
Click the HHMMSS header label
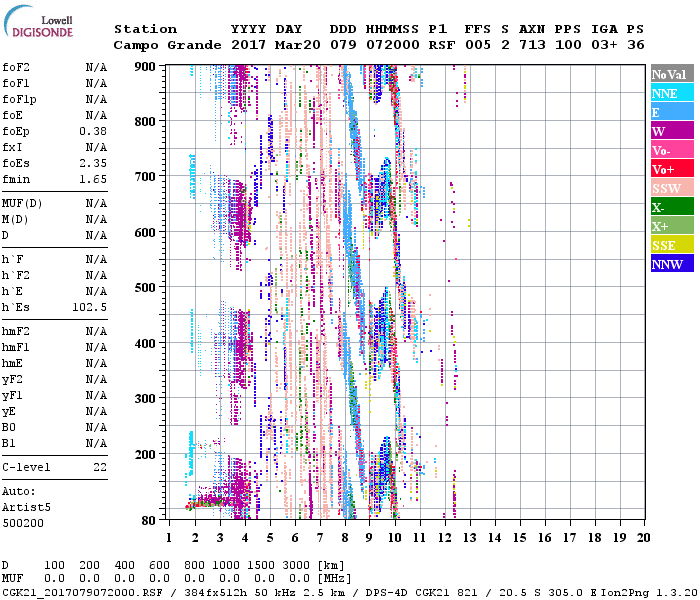coord(392,29)
